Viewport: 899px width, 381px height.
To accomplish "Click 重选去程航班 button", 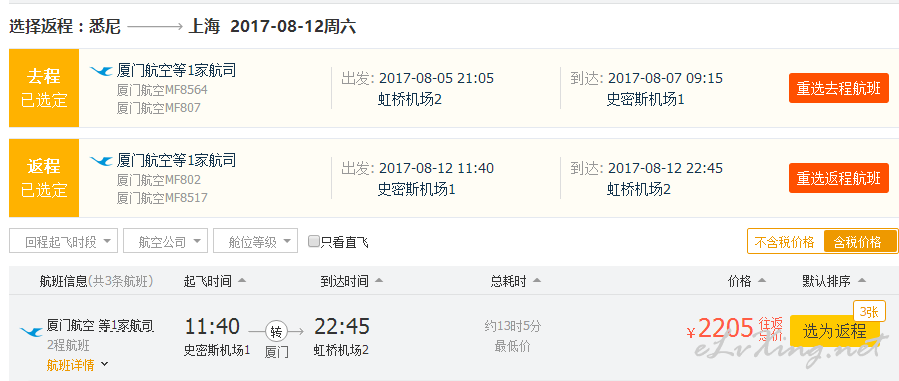I will 838,88.
